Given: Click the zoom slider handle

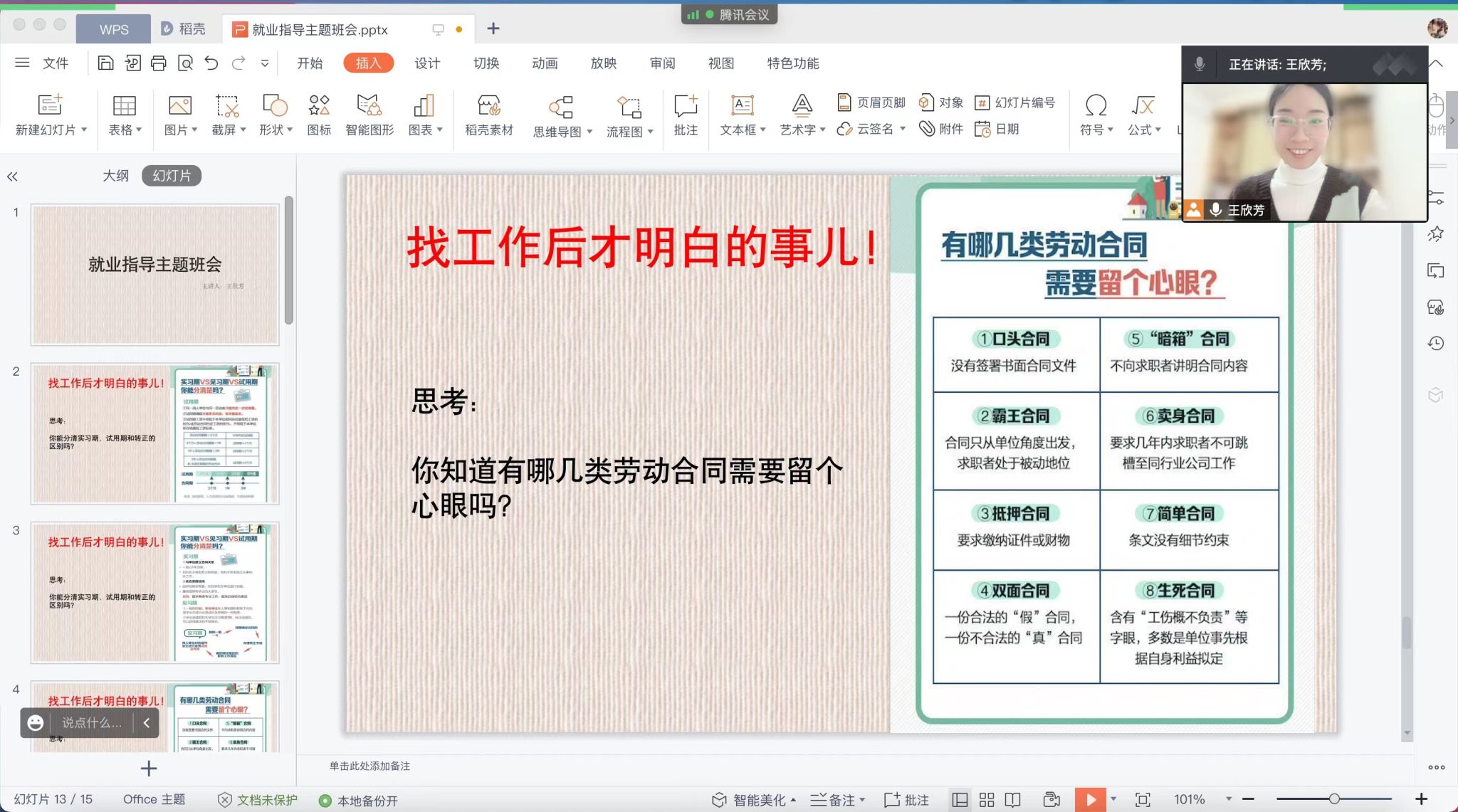Looking at the screenshot, I should click(x=1334, y=799).
